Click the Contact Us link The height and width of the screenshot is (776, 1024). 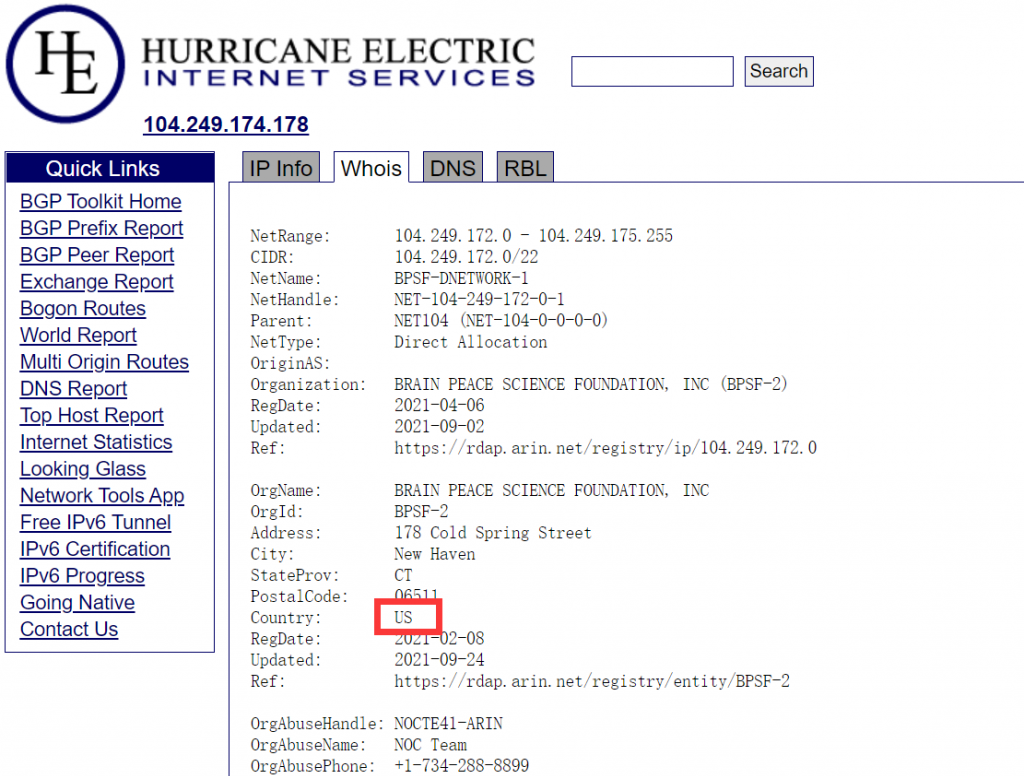coord(69,630)
